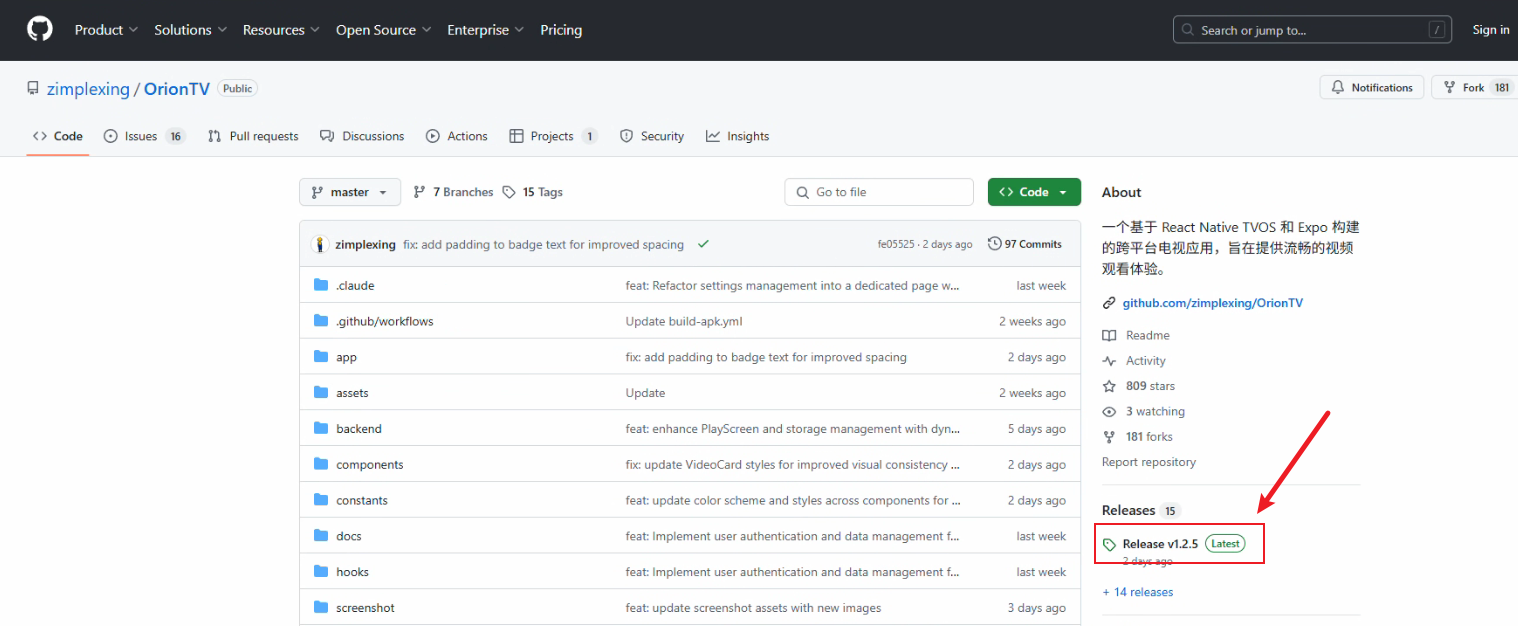Screen dimensions: 1518x626
Task: Open the green Code dropdown button
Action: point(1034,192)
